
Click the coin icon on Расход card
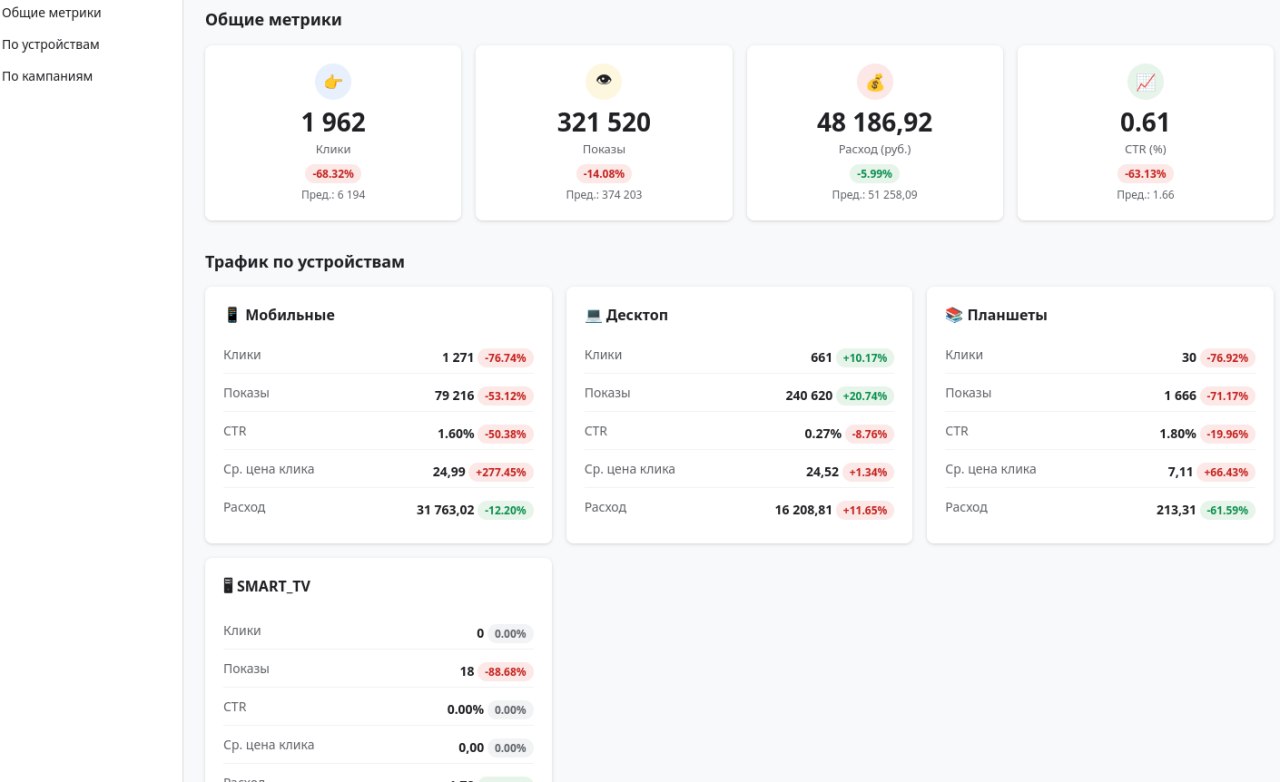point(875,81)
